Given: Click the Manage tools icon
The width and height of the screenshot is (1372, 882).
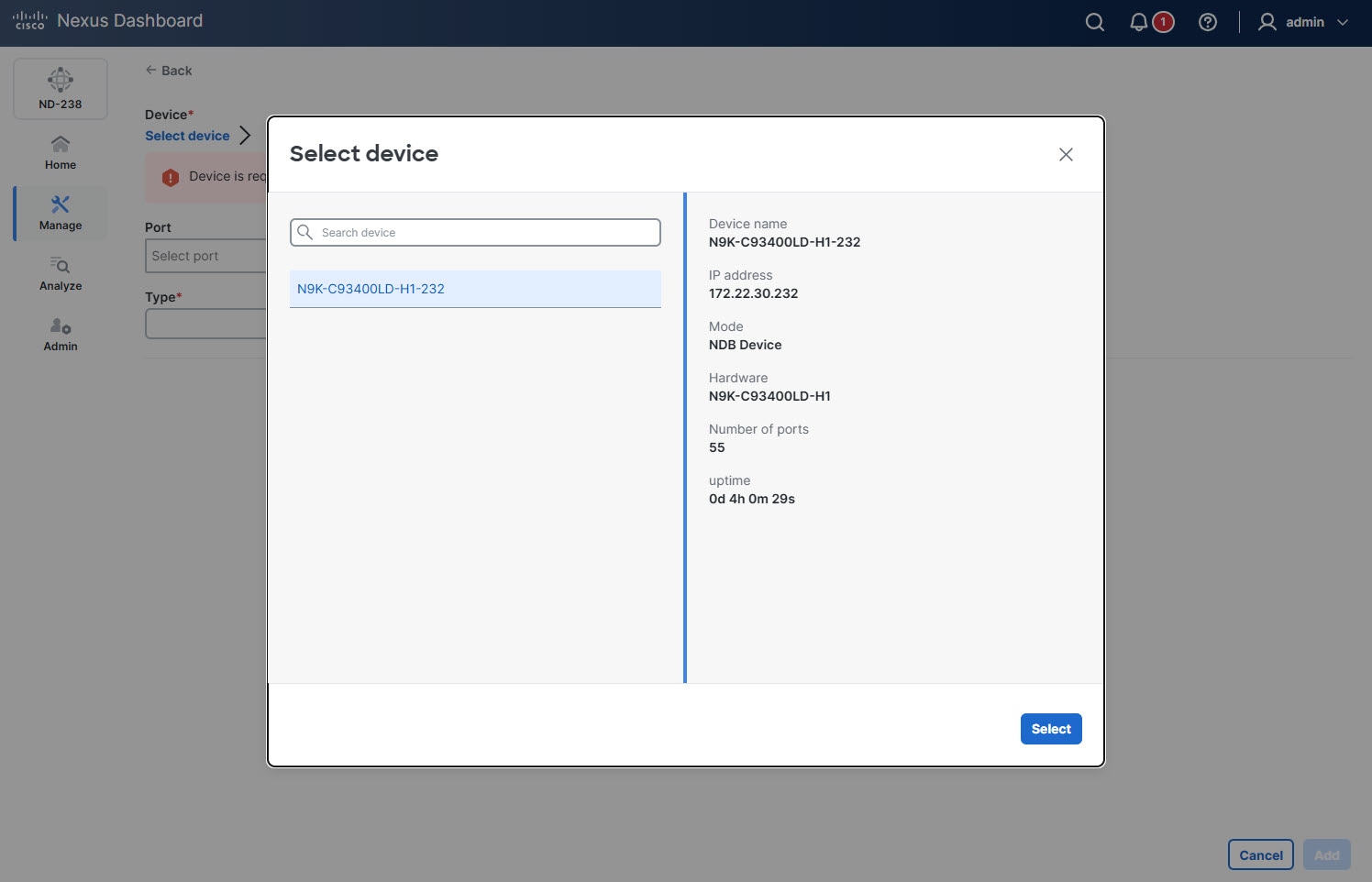Looking at the screenshot, I should (x=60, y=204).
